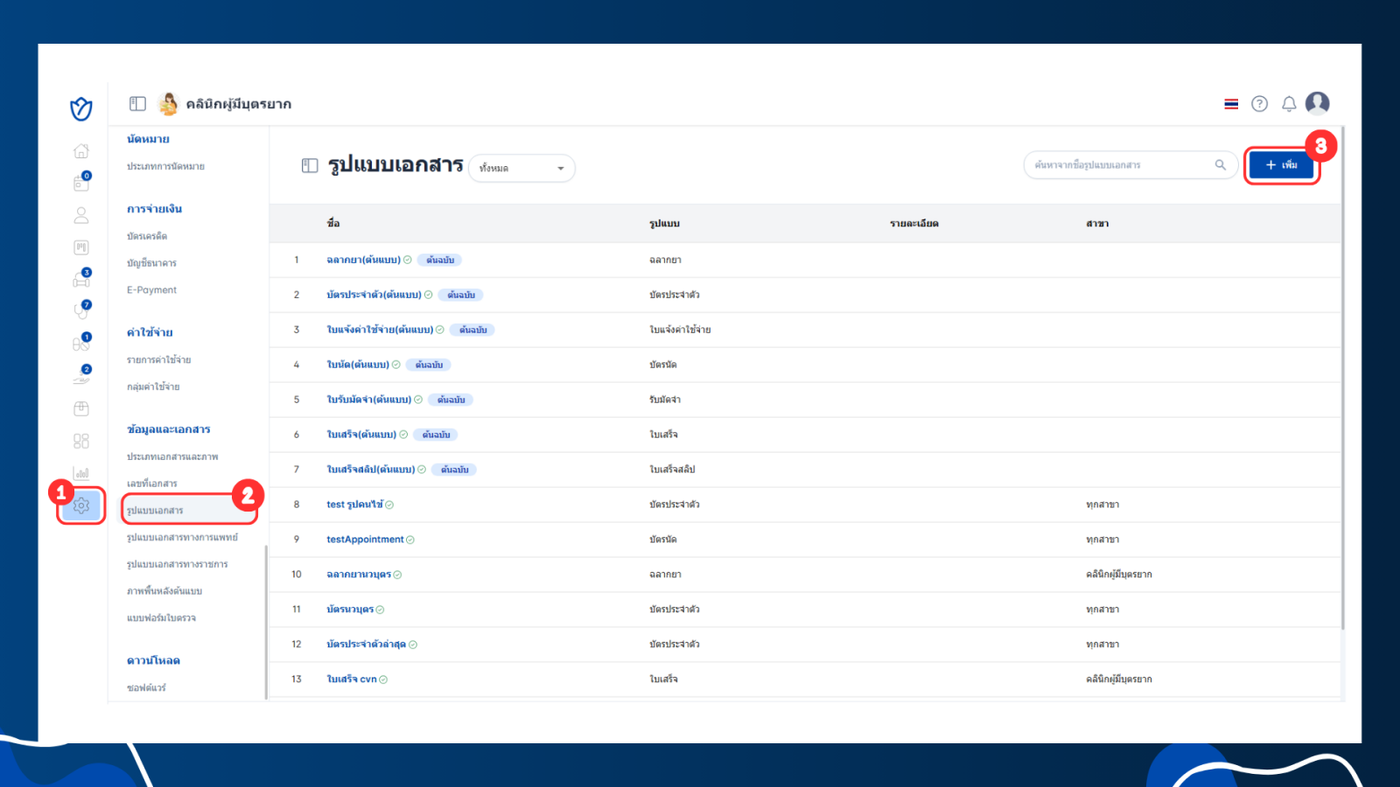The height and width of the screenshot is (787, 1400).
Task: Click the green check icon beside บัตรนวบุตร
Action: point(380,610)
